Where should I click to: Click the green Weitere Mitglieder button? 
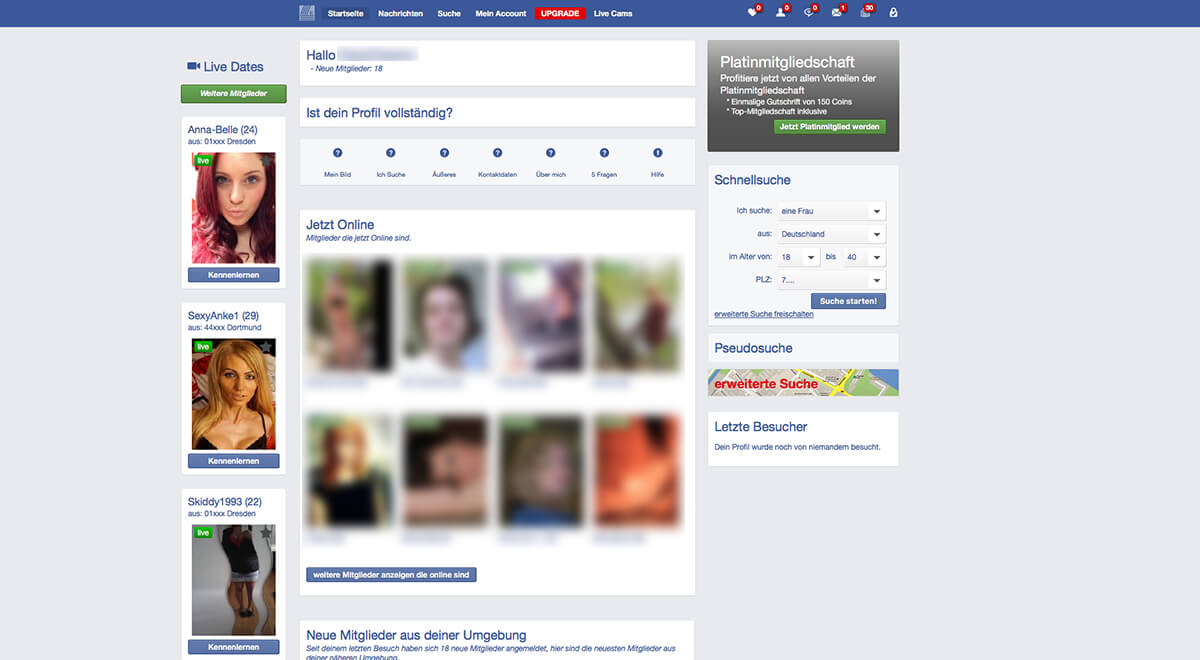233,94
